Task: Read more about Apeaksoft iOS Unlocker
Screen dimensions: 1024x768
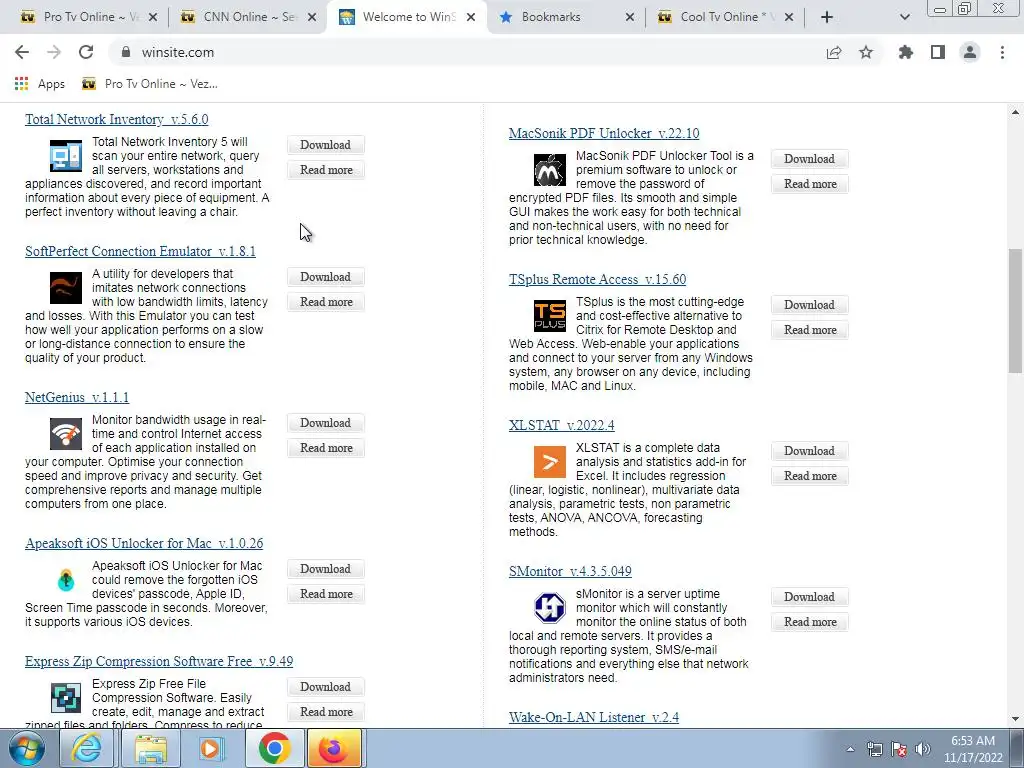Action: (326, 594)
